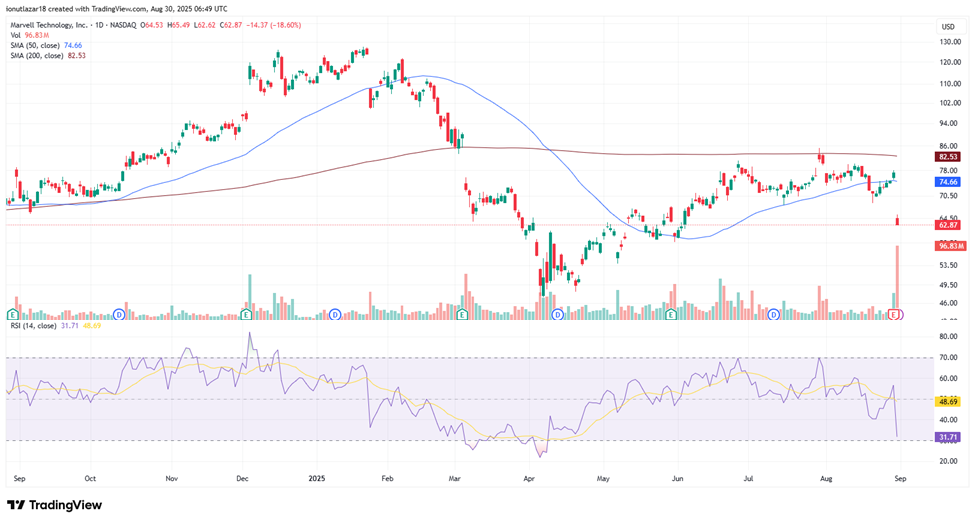This screenshot has width=975, height=529.
Task: Select the dividend D marker in January 2025
Action: click(335, 314)
